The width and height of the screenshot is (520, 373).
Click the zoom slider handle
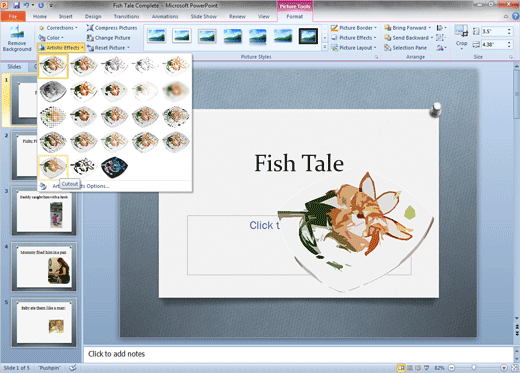tap(474, 368)
